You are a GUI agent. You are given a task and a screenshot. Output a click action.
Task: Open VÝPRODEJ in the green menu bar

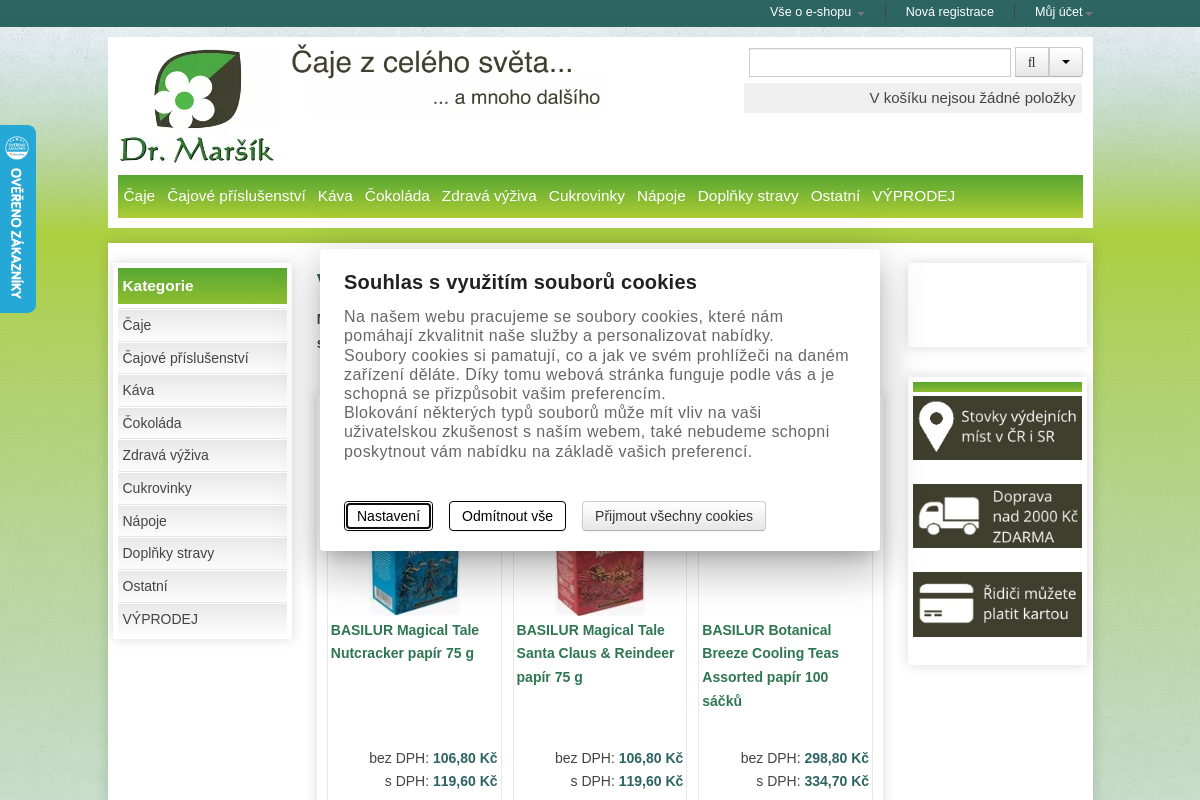click(913, 196)
